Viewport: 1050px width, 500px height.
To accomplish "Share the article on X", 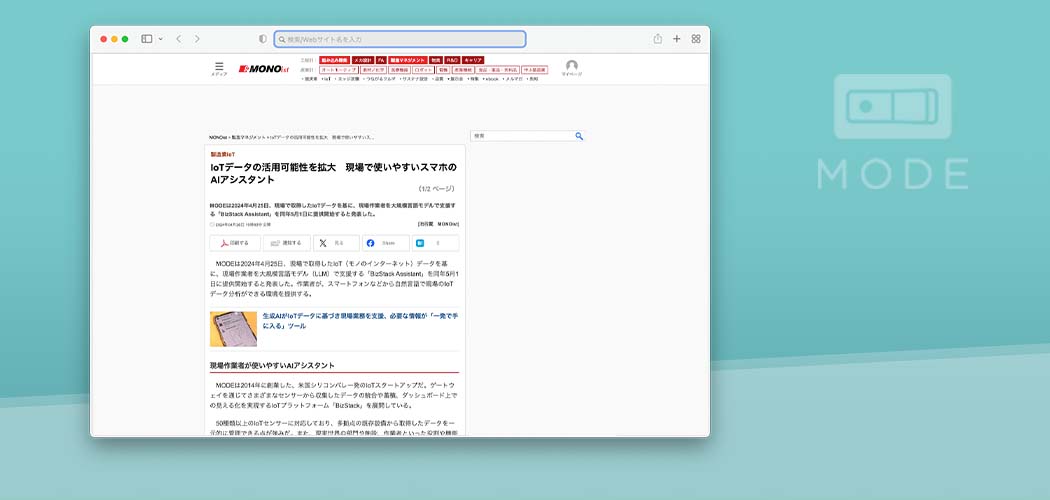I will coord(336,243).
